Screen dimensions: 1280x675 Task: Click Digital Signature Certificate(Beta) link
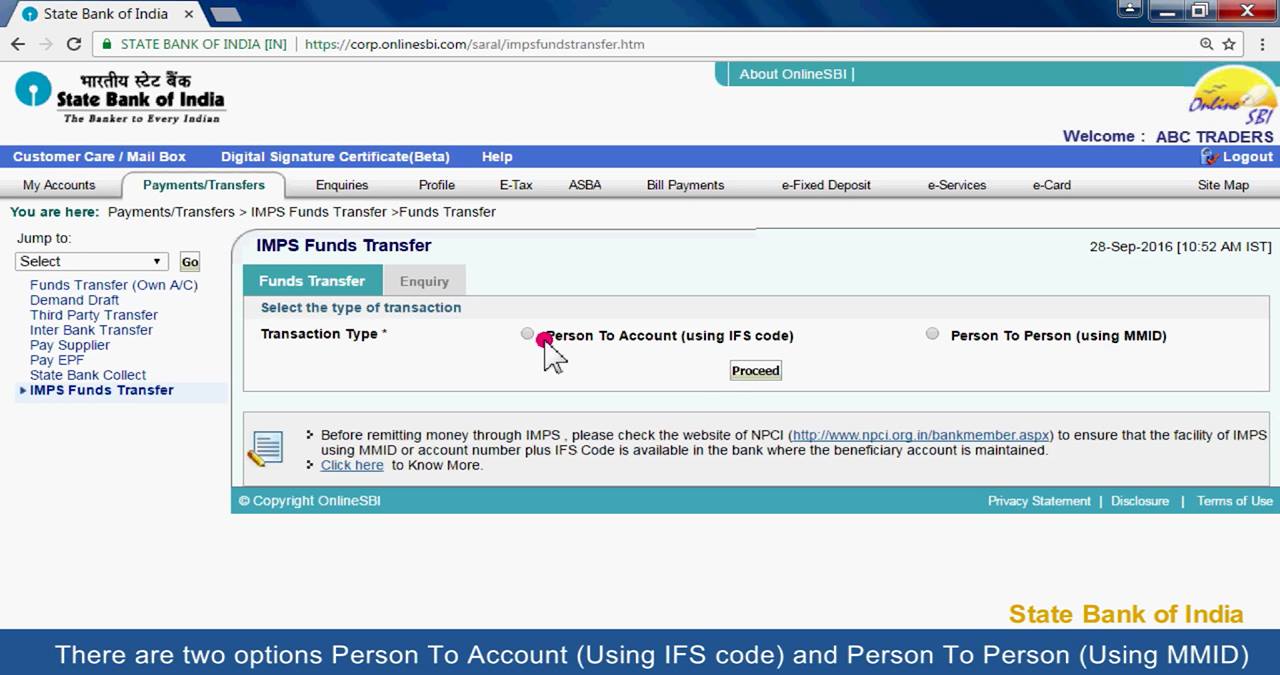point(335,157)
